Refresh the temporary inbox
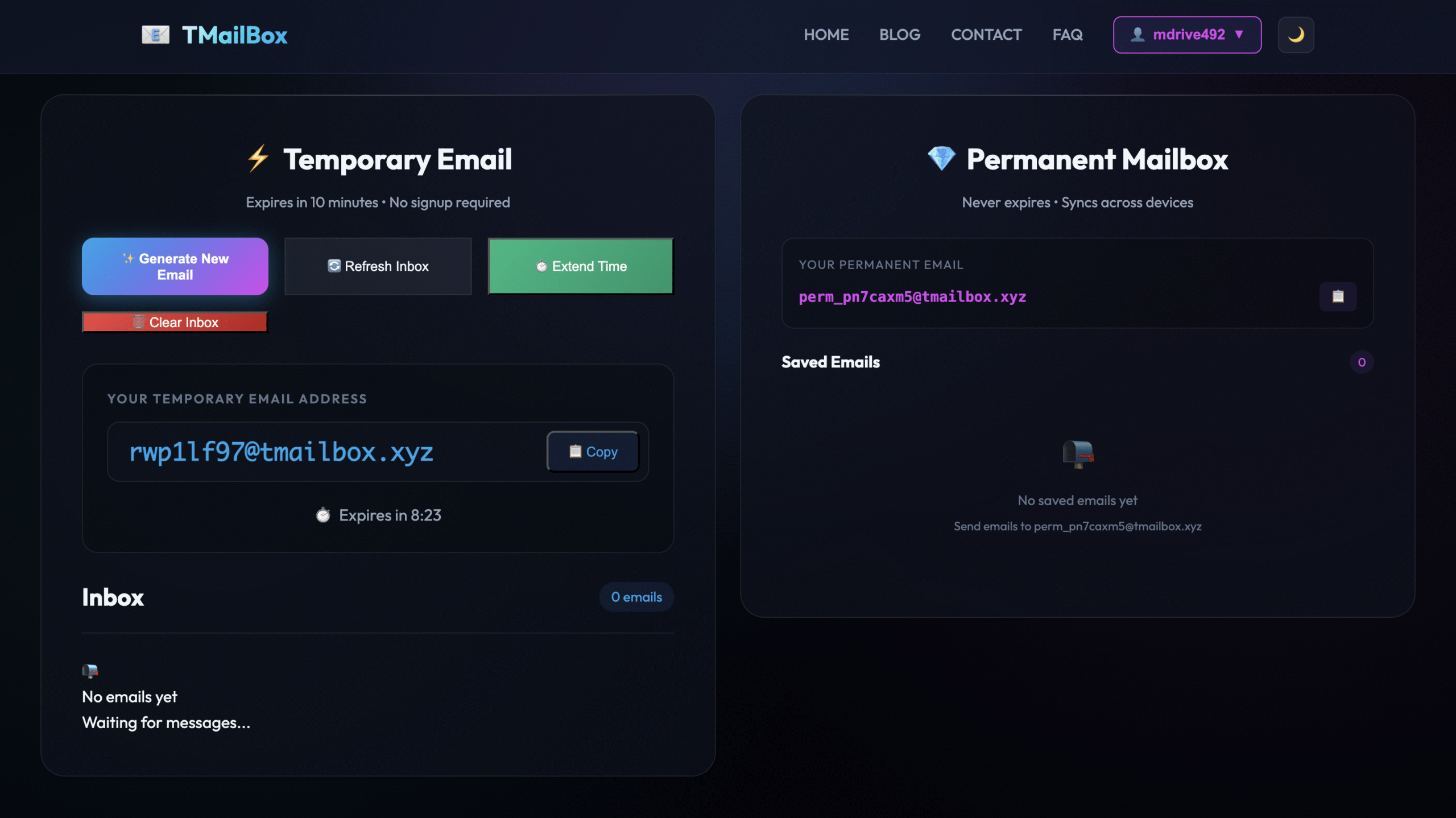 377,266
